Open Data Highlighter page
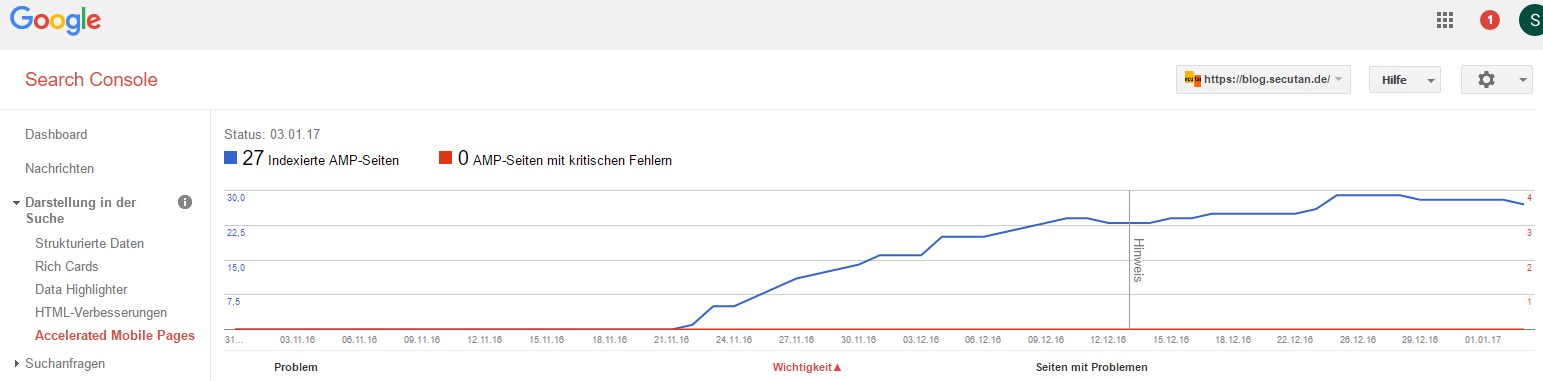Viewport: 1543px width, 381px height. (81, 289)
